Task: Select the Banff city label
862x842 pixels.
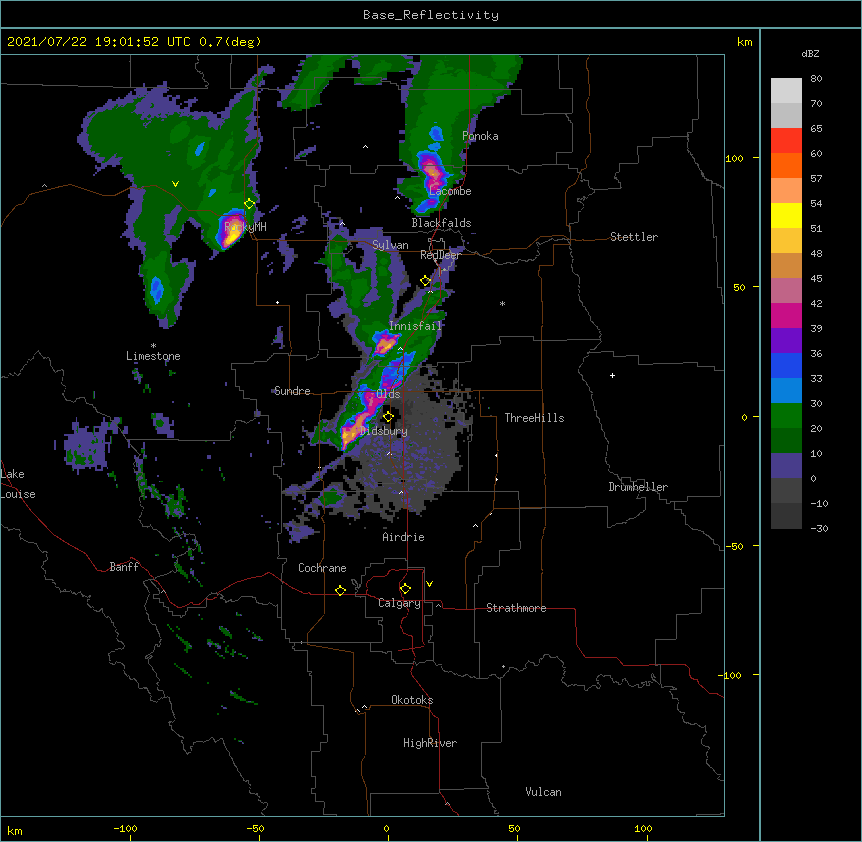Action: point(124,567)
